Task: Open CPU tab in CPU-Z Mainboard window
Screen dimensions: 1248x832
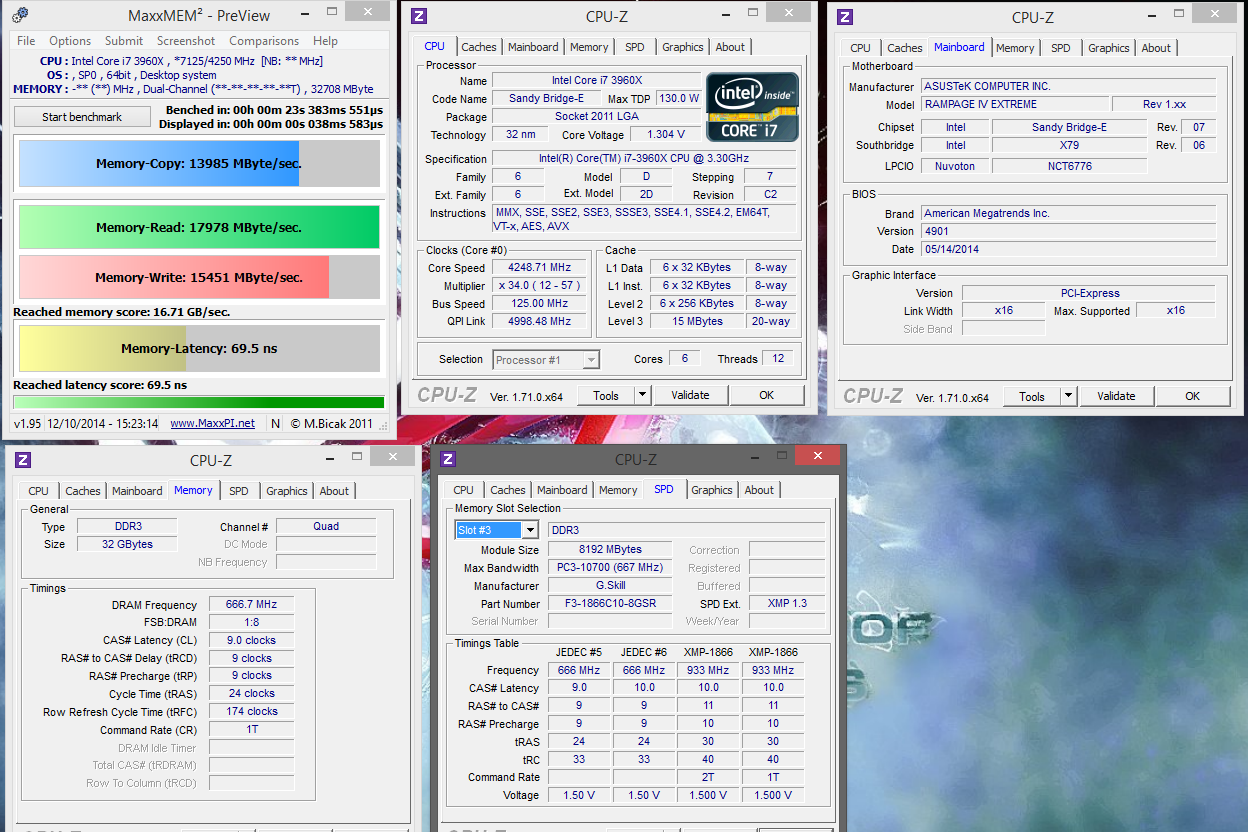Action: 860,48
